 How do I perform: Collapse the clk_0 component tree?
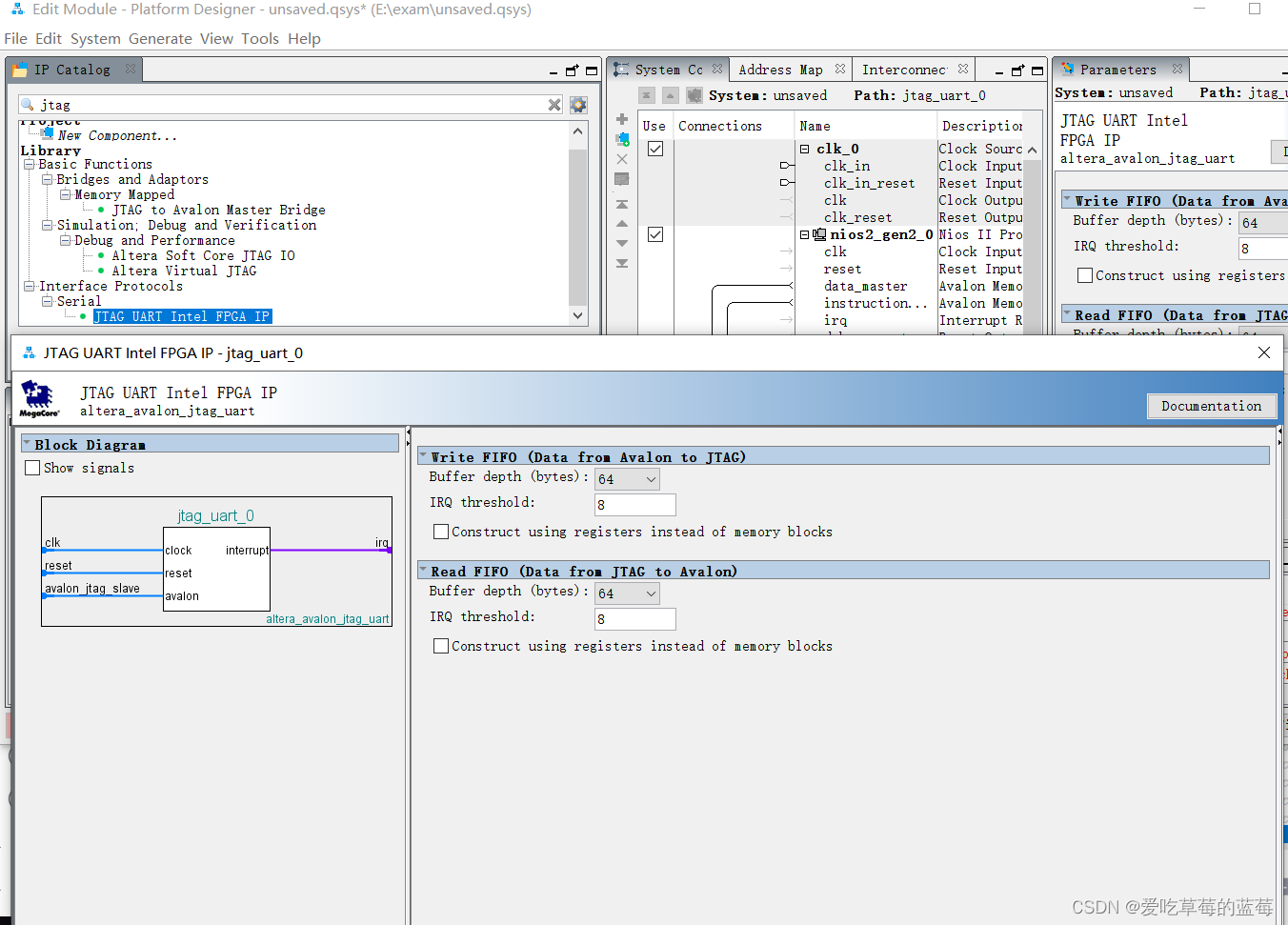805,149
